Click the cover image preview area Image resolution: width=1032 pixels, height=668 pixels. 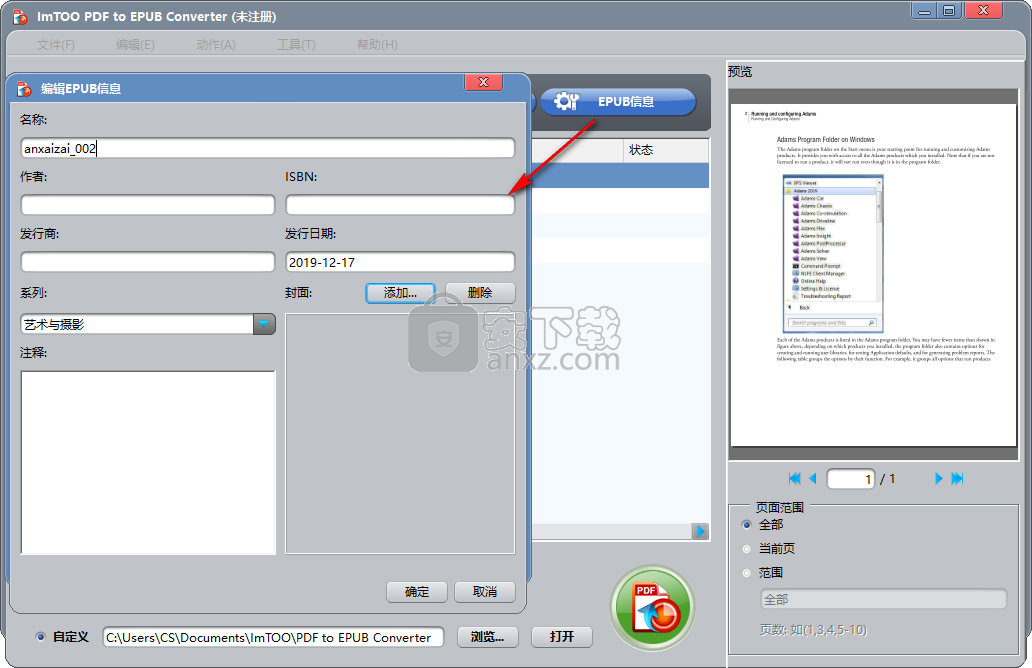[400, 434]
